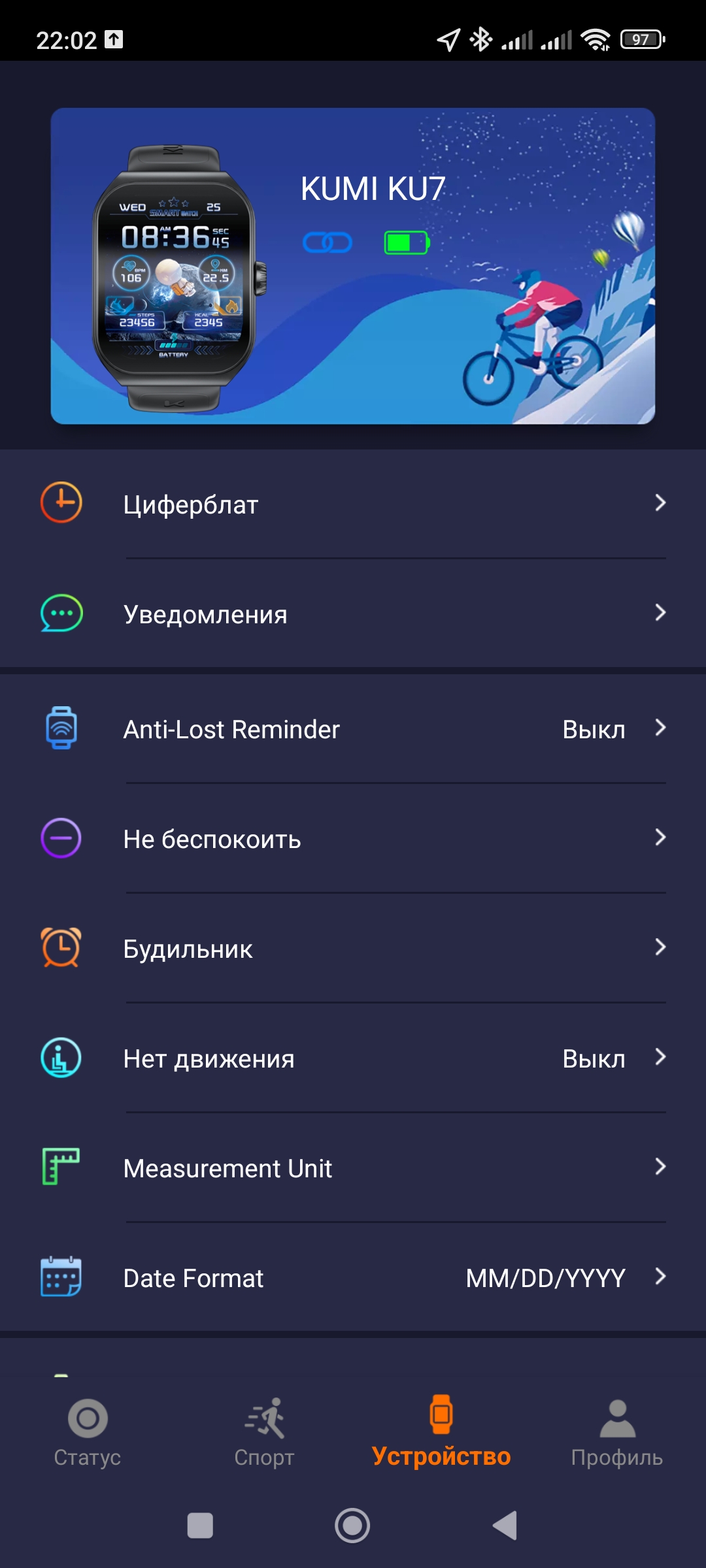This screenshot has height=1568, width=706.
Task: Tap the notifications chat bubble icon
Action: pyautogui.click(x=61, y=613)
